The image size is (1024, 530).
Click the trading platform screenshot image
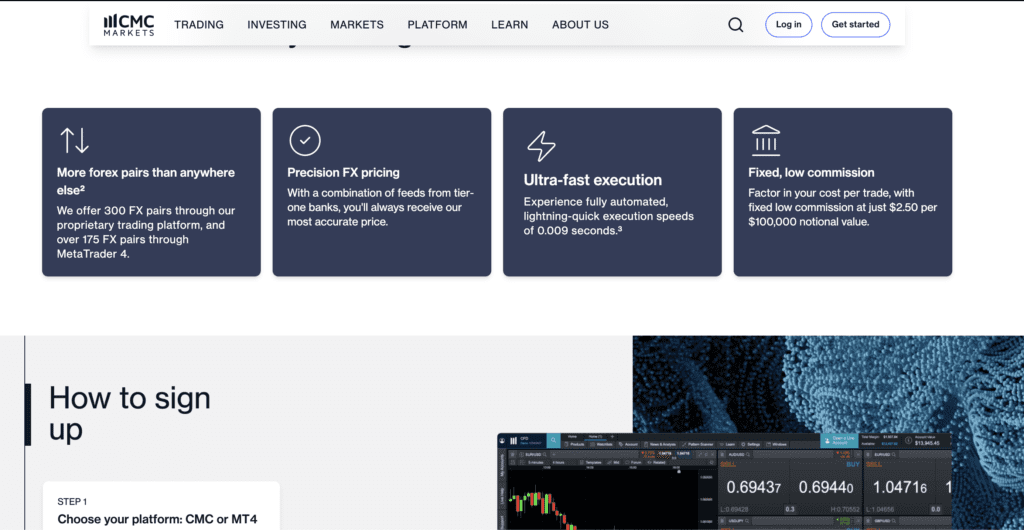click(724, 481)
